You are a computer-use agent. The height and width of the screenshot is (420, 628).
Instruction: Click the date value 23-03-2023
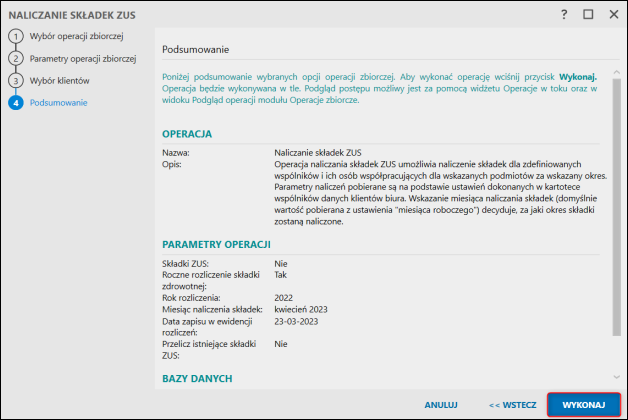pos(296,322)
